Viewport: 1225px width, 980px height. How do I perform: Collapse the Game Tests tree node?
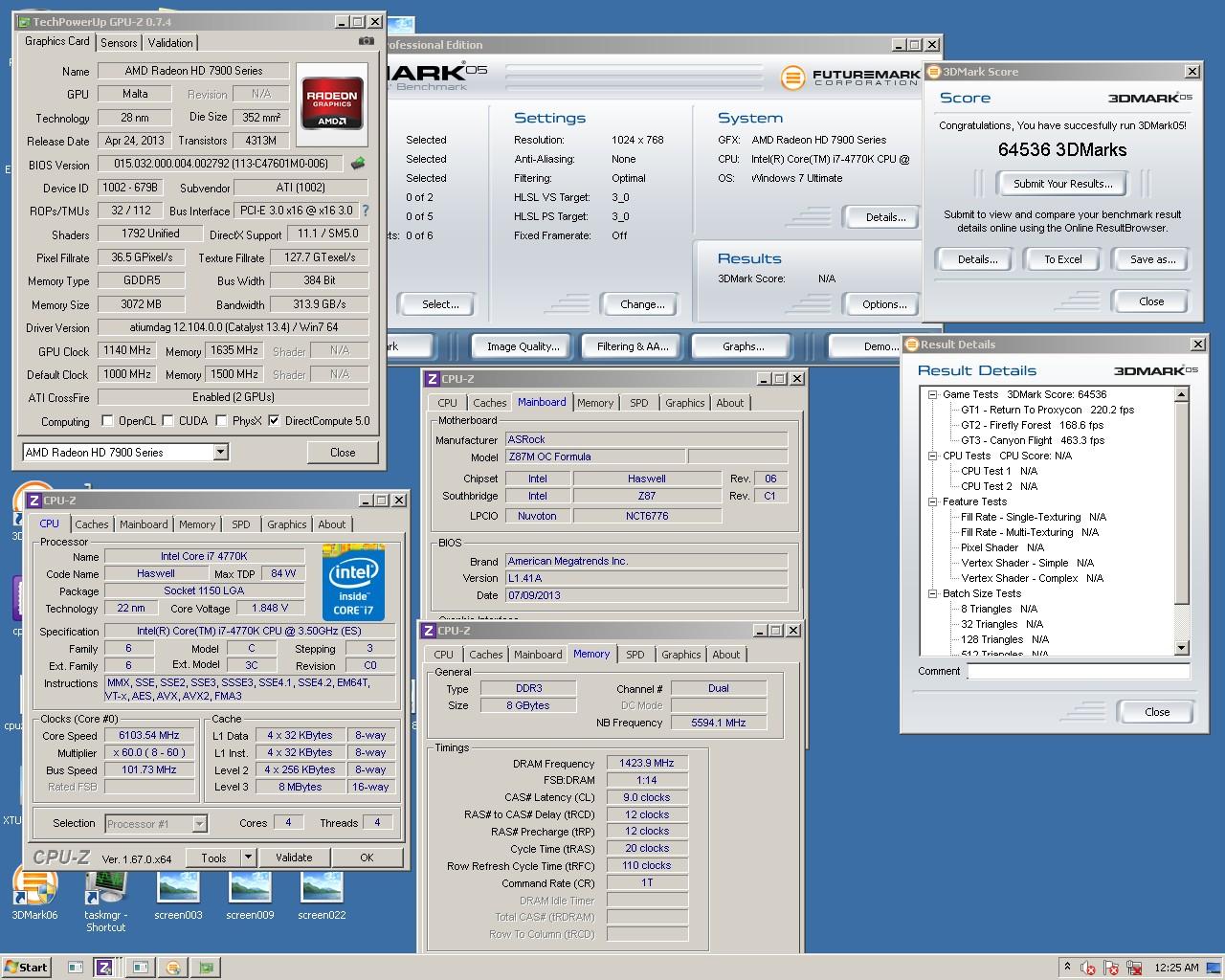933,394
